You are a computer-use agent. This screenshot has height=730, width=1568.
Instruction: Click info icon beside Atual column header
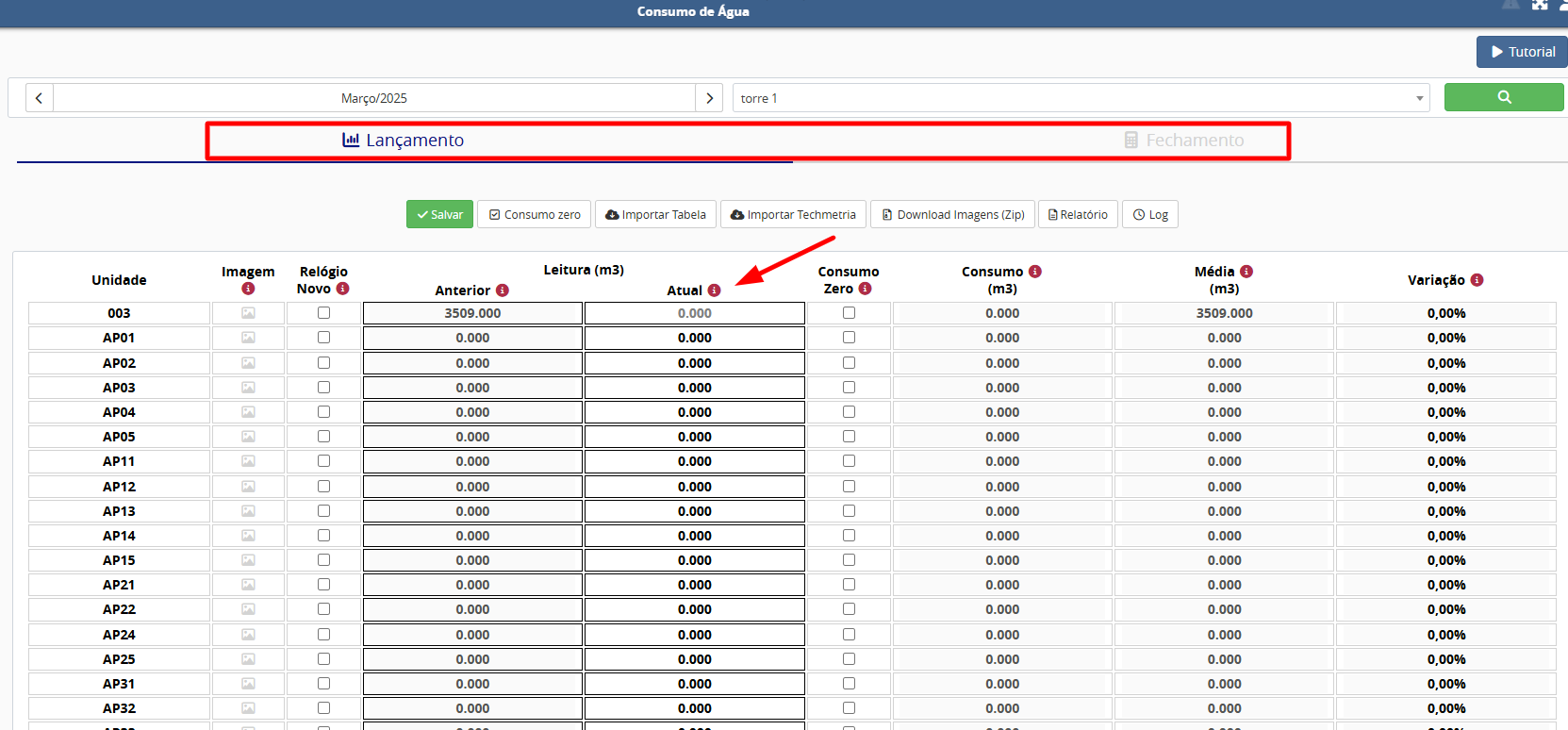(x=714, y=290)
